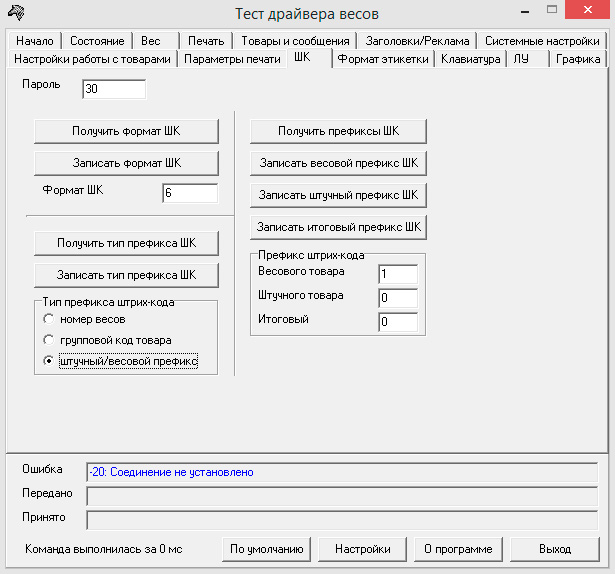The height and width of the screenshot is (574, 615).
Task: Open the 'Системные настройки' tab
Action: (x=542, y=41)
